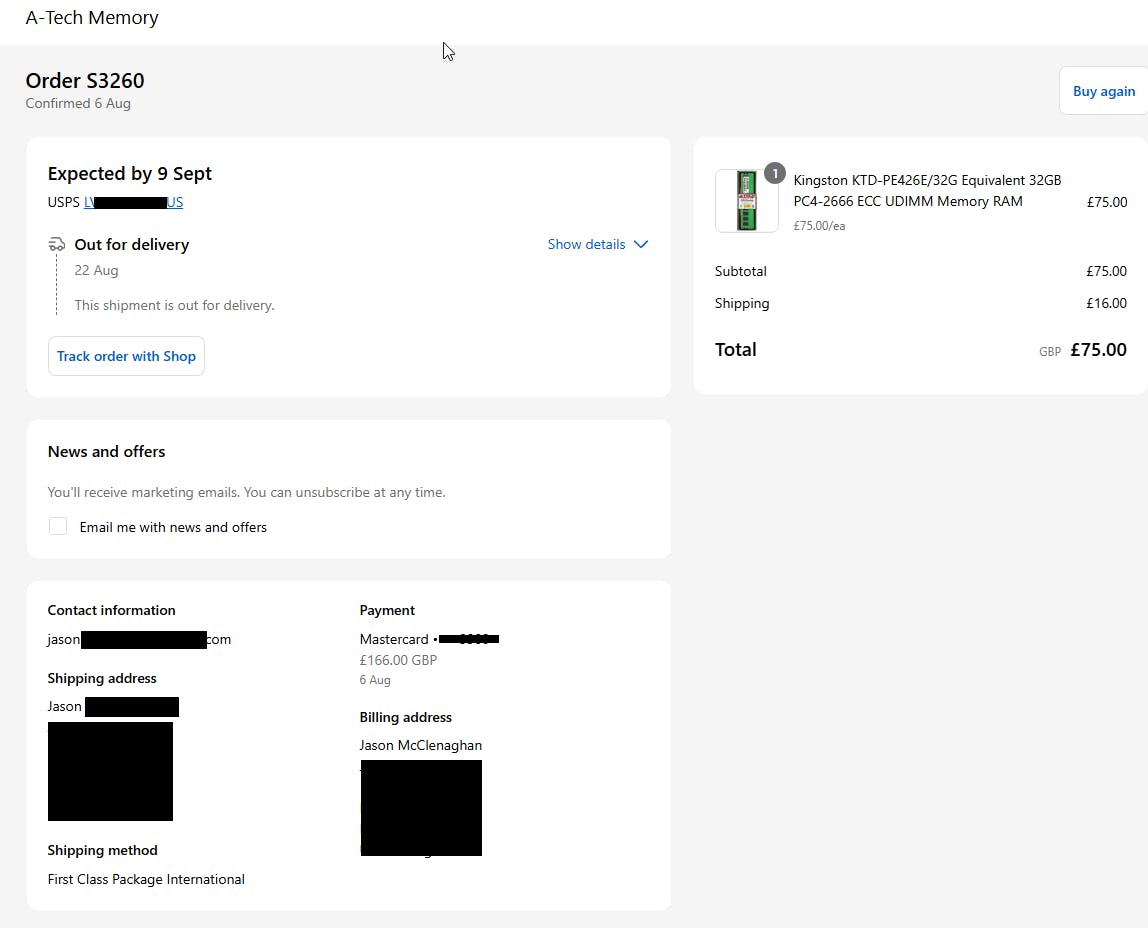Click the Order S3260 heading
Viewport: 1148px width, 928px height.
coord(85,81)
